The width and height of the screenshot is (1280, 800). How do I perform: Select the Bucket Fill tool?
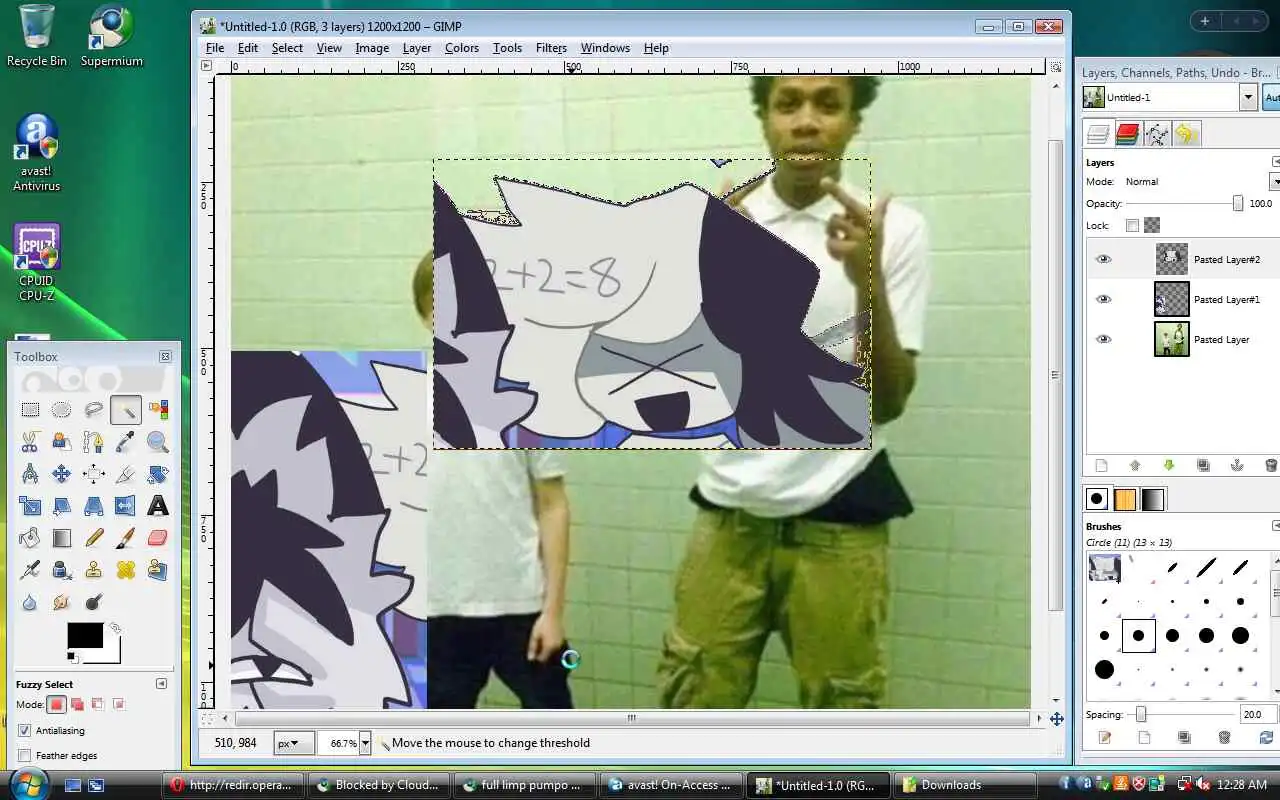(30, 538)
